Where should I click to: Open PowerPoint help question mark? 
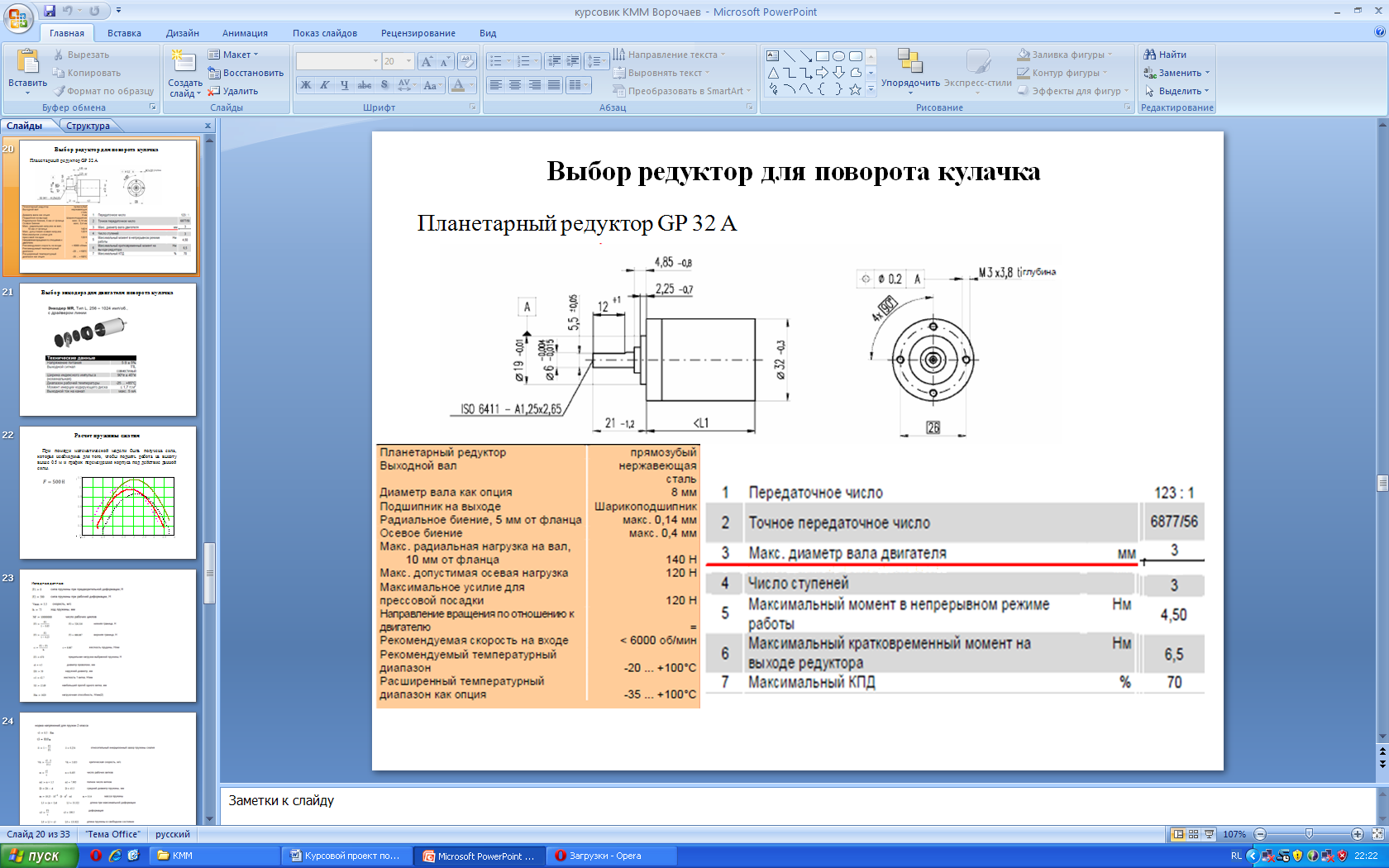click(1379, 32)
